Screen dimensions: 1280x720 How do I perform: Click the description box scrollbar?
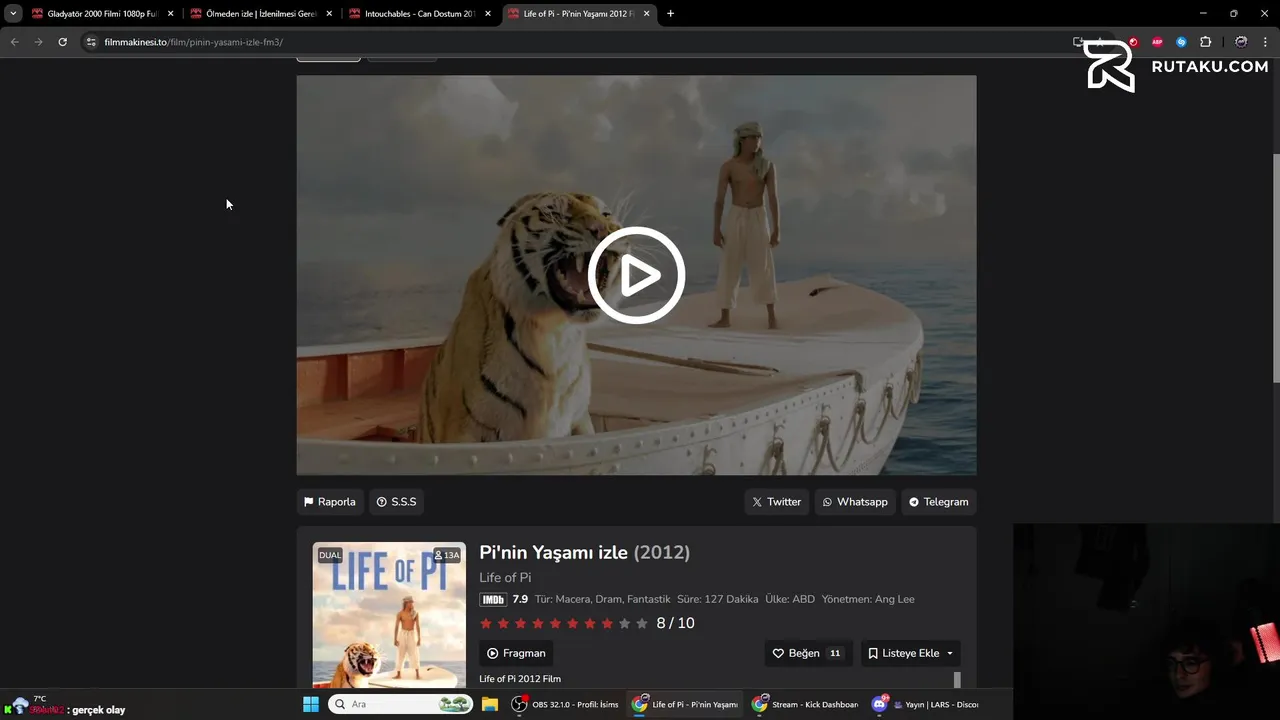[957, 680]
